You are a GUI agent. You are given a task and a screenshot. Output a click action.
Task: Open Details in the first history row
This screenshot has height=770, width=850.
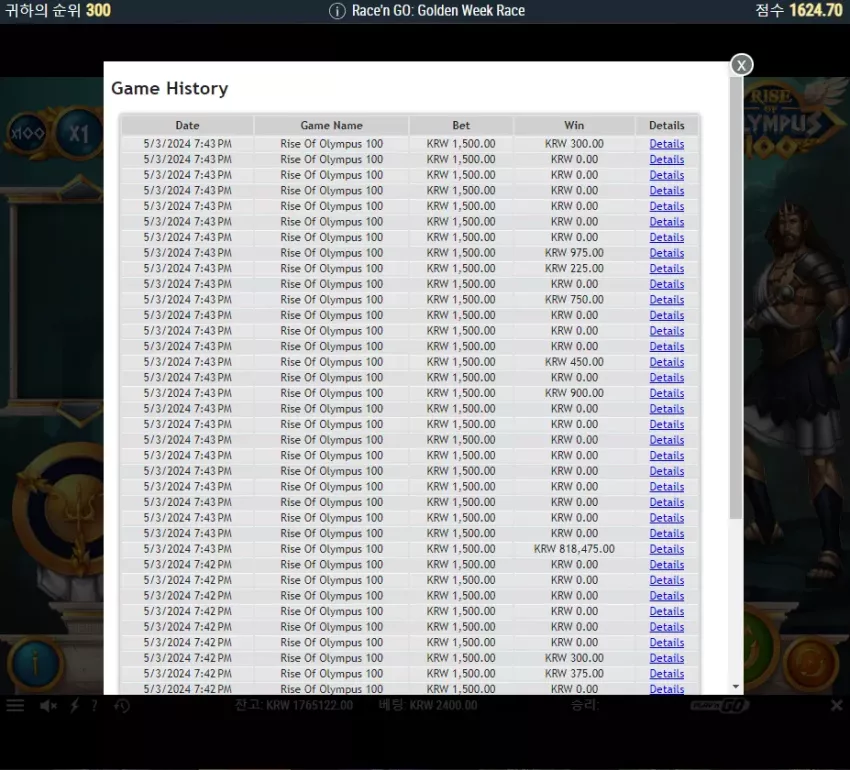pyautogui.click(x=667, y=144)
